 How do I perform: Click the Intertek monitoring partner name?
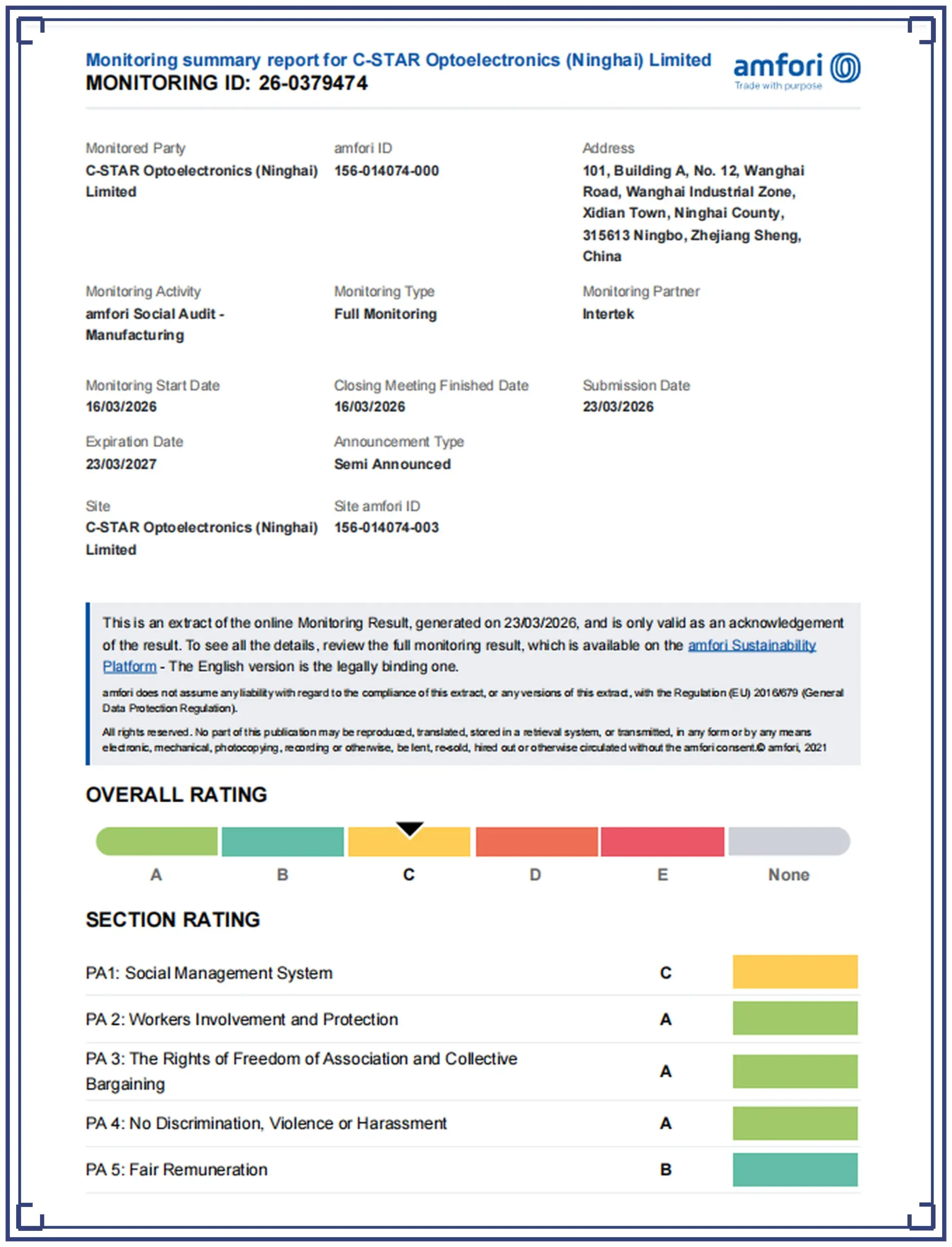coord(608,313)
